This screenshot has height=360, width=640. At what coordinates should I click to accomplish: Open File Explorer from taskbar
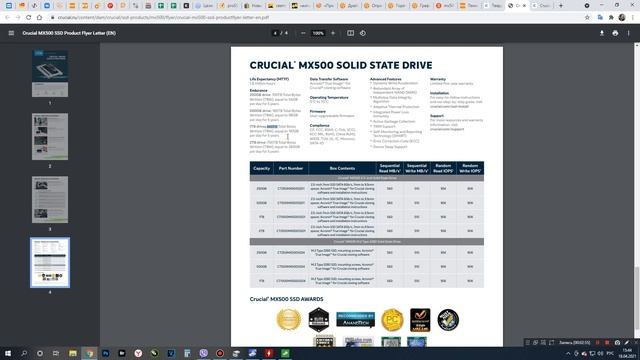click(x=73, y=353)
